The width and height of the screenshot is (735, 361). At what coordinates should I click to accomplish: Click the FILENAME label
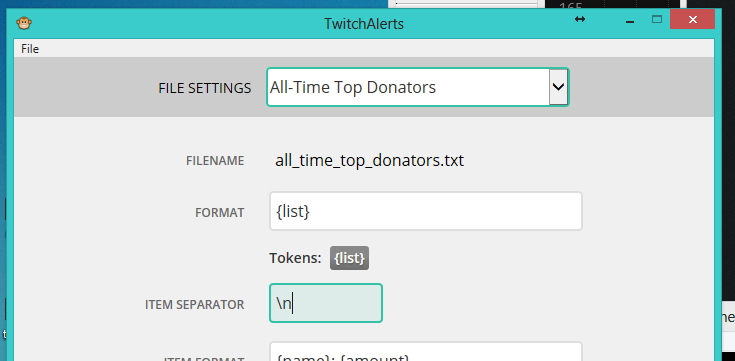coord(215,161)
